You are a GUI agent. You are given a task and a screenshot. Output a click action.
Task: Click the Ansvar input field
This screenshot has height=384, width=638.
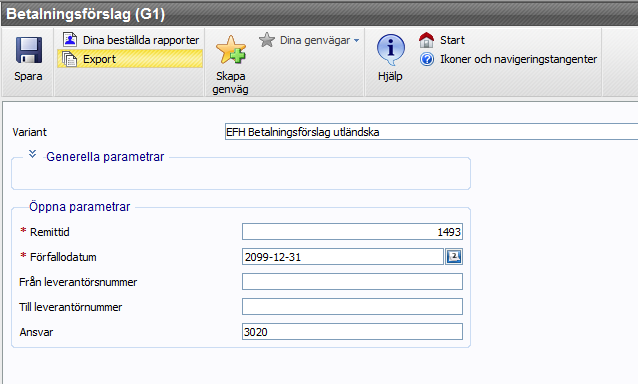(352, 332)
